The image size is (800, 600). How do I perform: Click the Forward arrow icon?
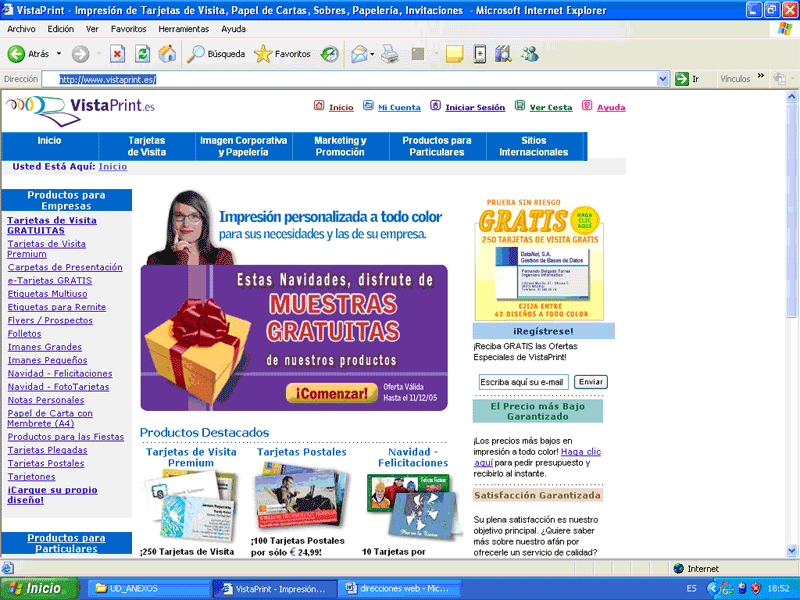pyautogui.click(x=80, y=54)
